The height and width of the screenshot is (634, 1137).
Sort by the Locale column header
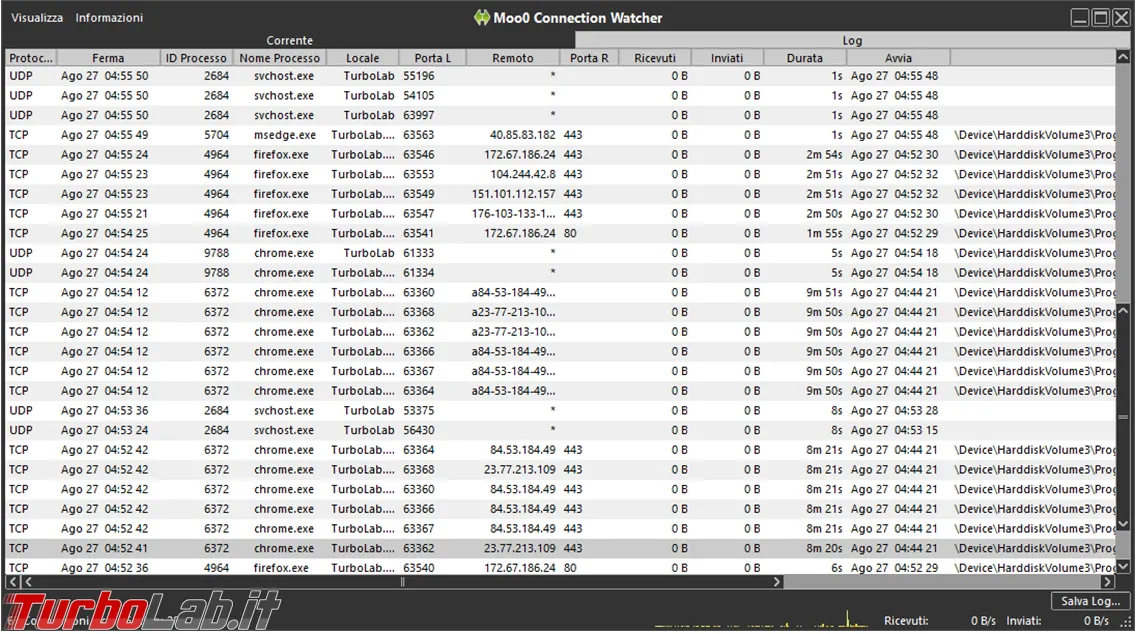[363, 58]
